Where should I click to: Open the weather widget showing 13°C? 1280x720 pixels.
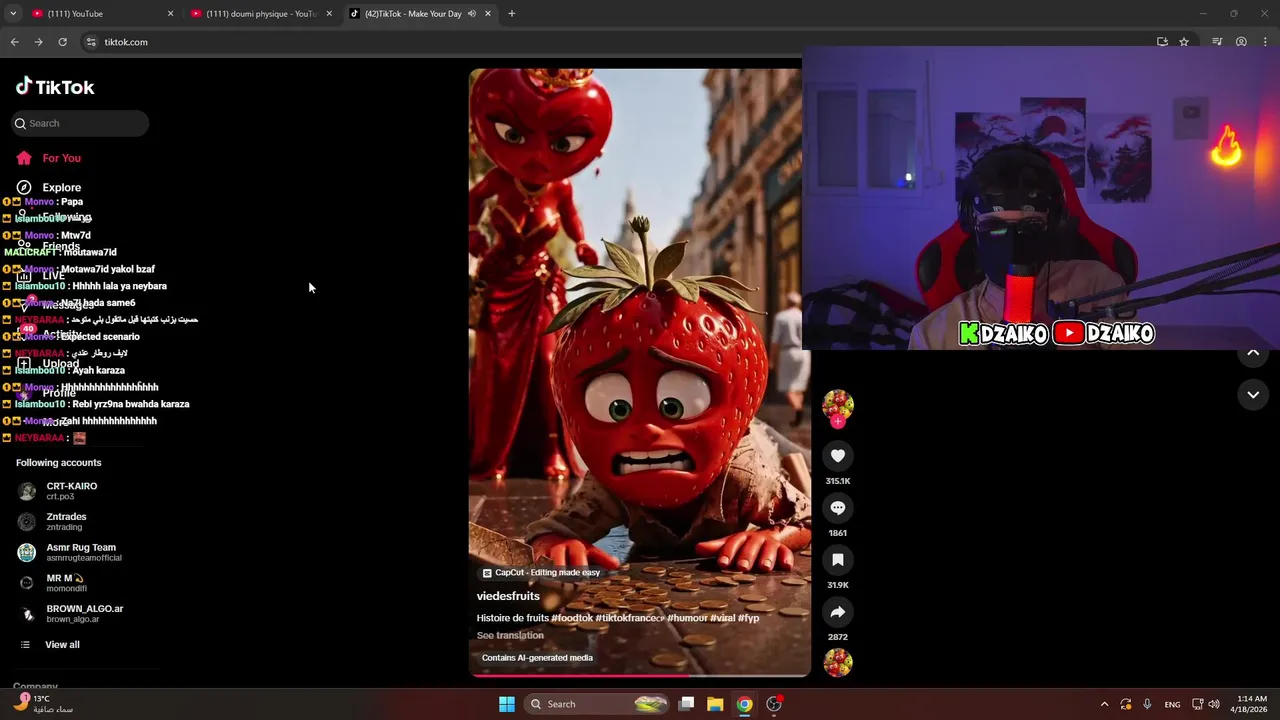click(44, 704)
